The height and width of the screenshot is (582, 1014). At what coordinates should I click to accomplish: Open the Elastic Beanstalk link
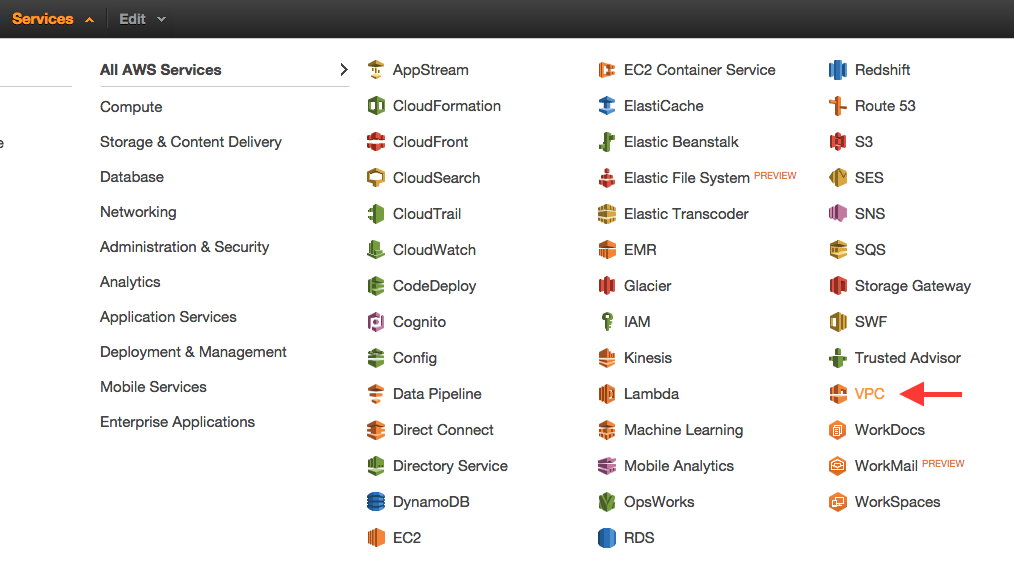(x=681, y=142)
